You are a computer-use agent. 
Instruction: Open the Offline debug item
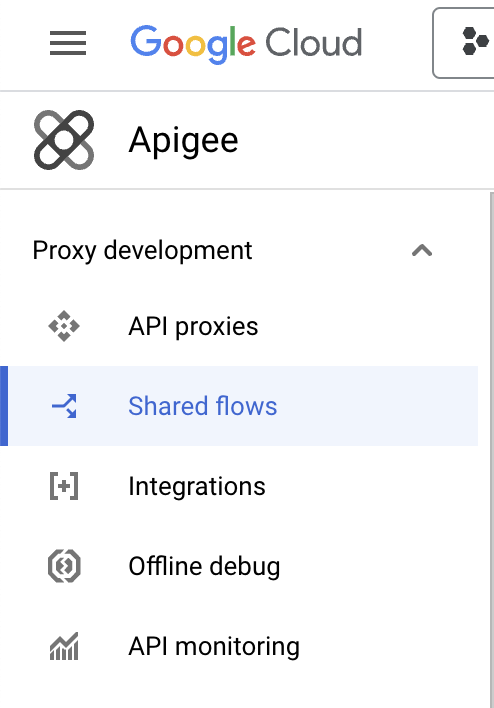(239, 566)
